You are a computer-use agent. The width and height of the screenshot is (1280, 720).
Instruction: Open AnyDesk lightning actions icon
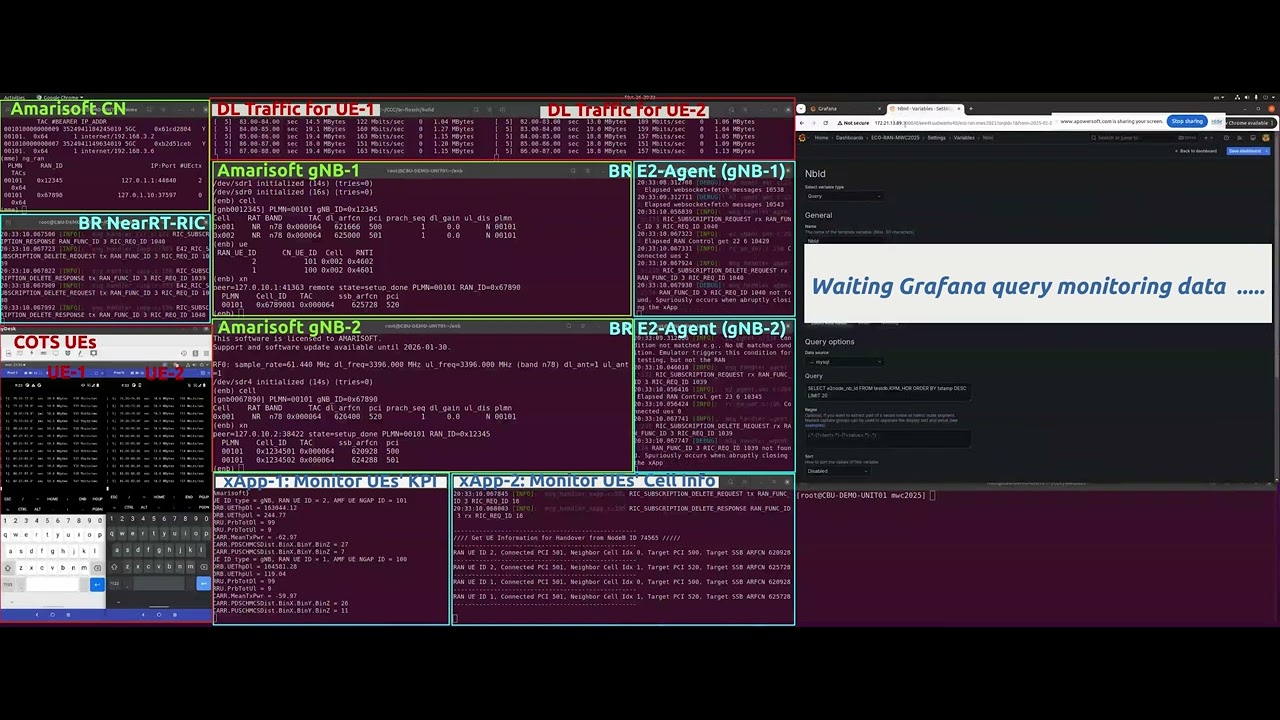tap(31, 353)
